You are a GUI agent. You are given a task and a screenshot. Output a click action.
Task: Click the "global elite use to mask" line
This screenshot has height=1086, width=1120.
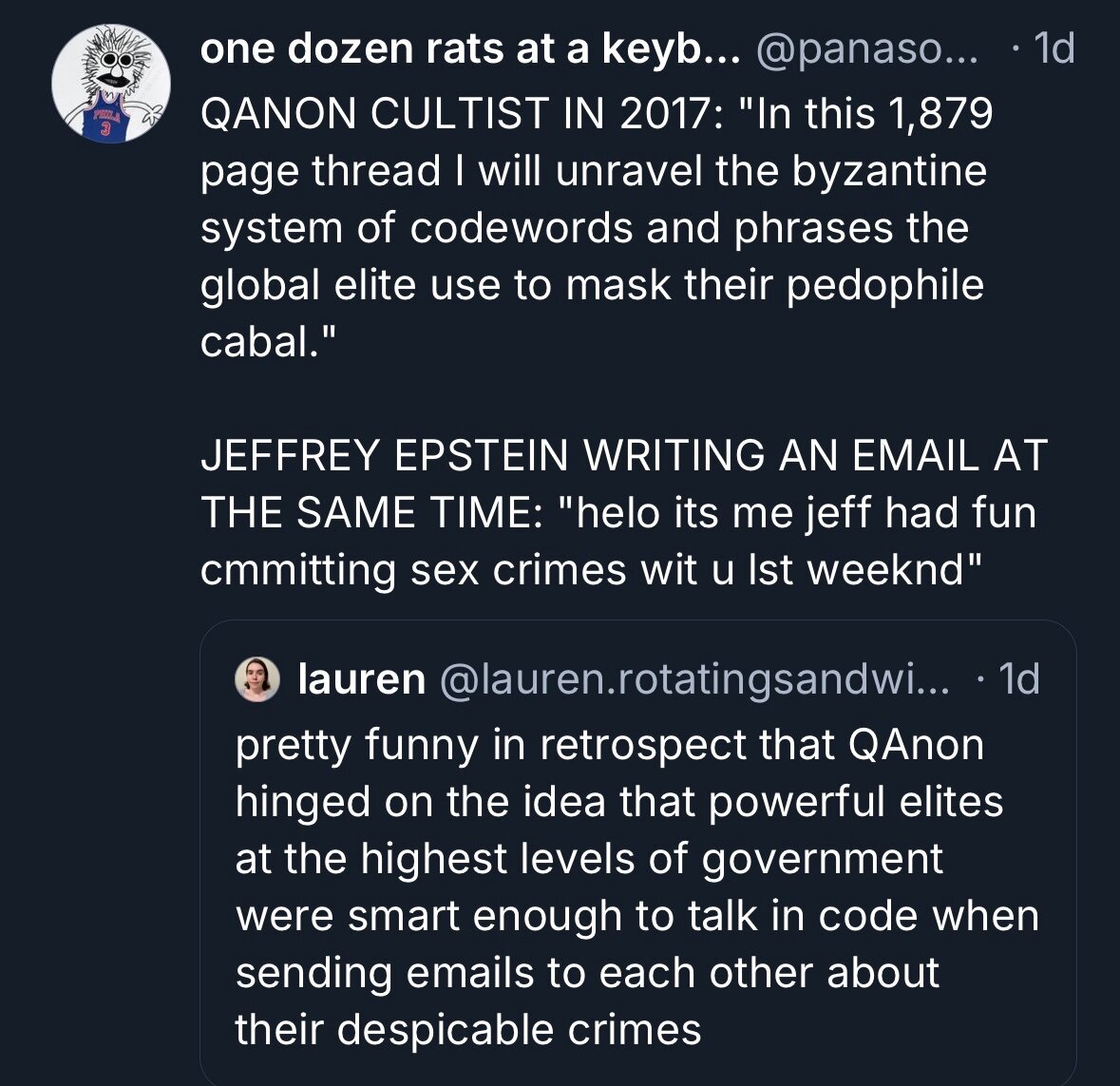[591, 285]
